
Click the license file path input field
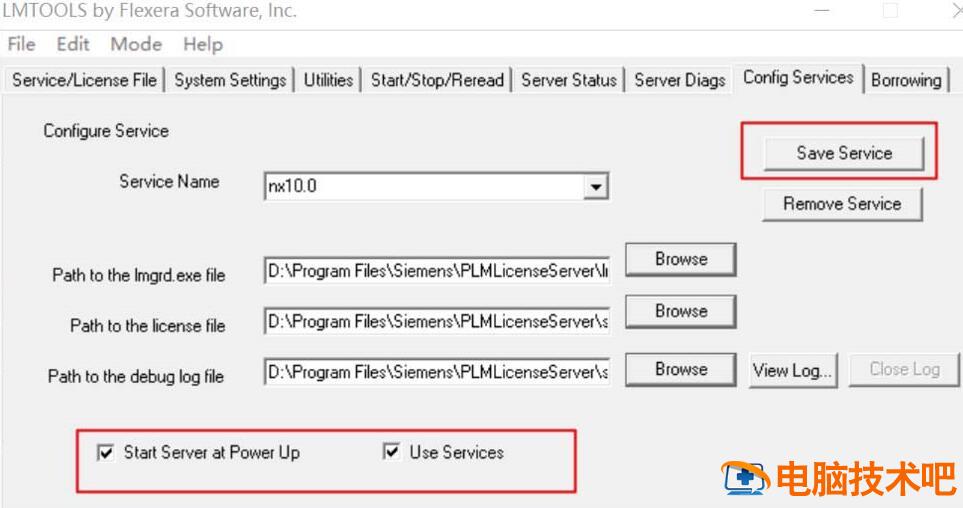click(437, 321)
